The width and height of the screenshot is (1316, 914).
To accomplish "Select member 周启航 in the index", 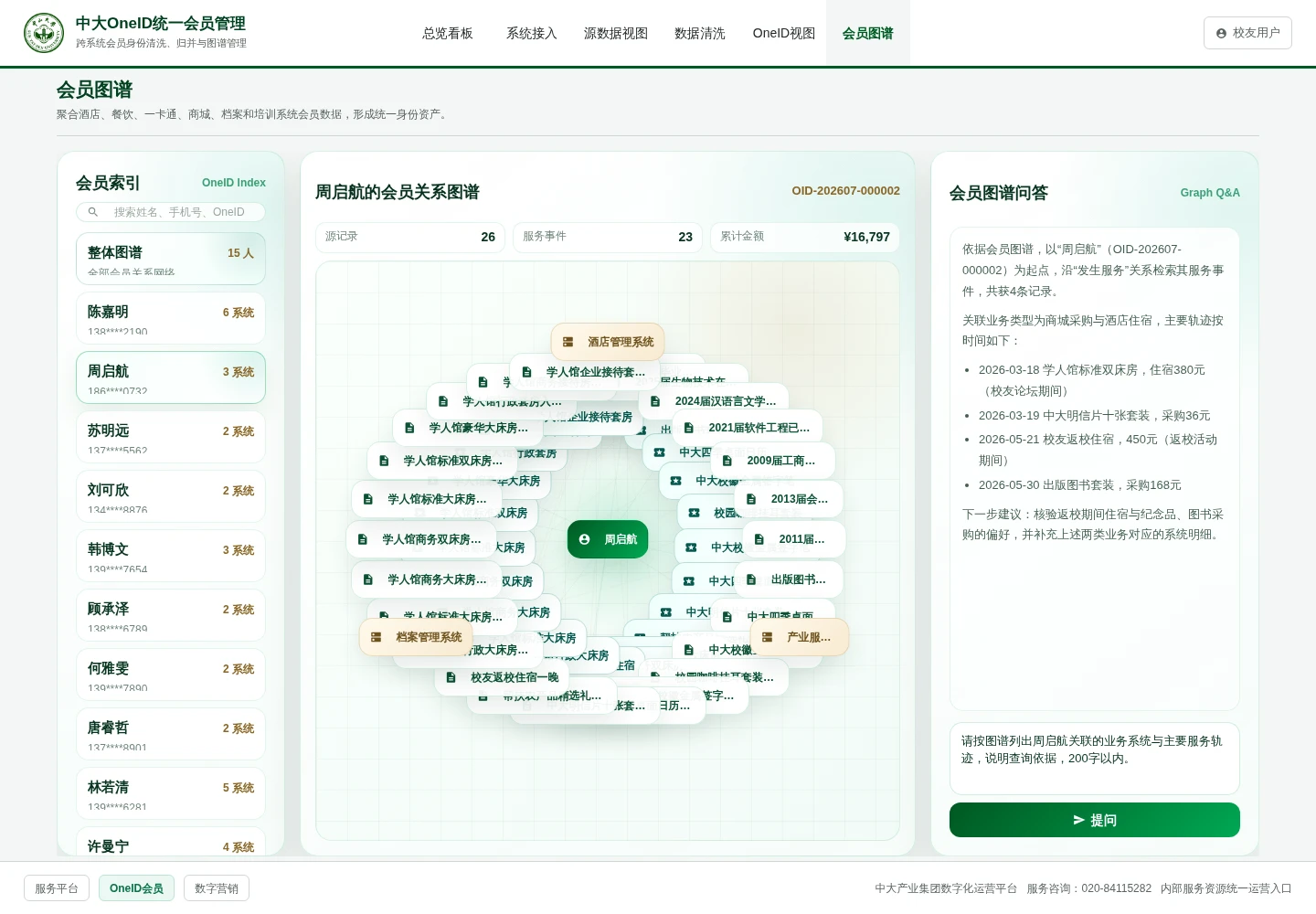I will click(171, 377).
